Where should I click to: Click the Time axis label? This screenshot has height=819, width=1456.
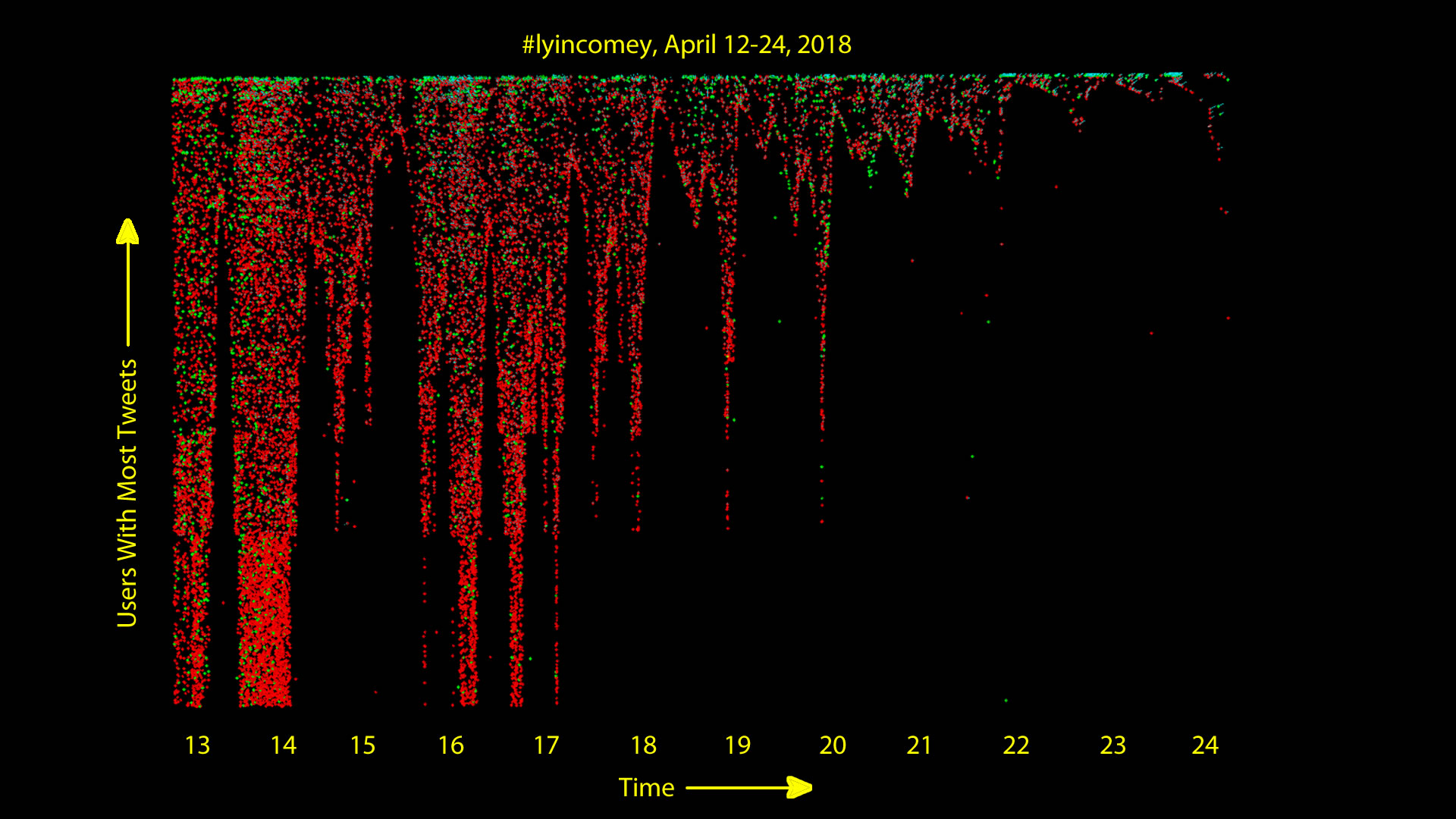[646, 788]
